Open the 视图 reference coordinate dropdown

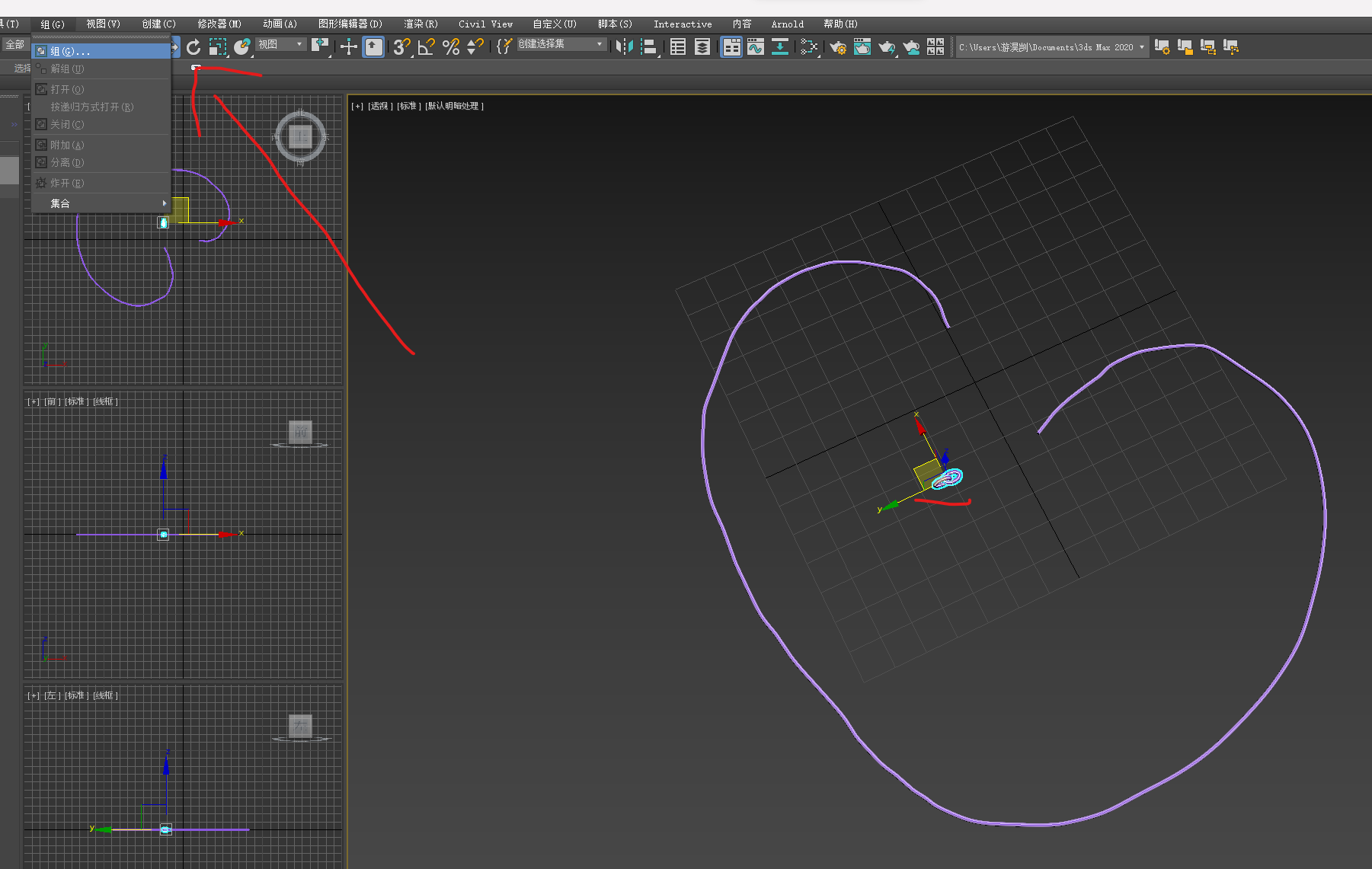[280, 46]
